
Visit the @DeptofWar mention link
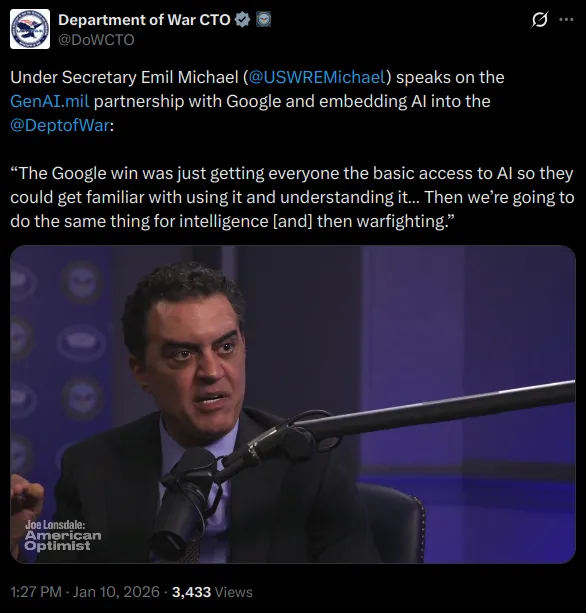coord(60,125)
